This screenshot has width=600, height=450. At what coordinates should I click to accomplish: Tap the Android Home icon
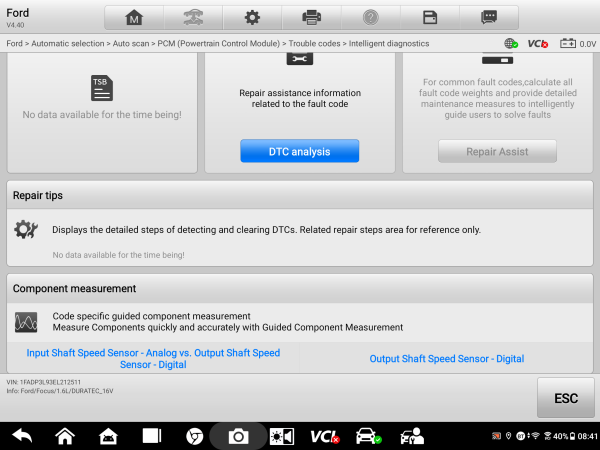[65, 436]
